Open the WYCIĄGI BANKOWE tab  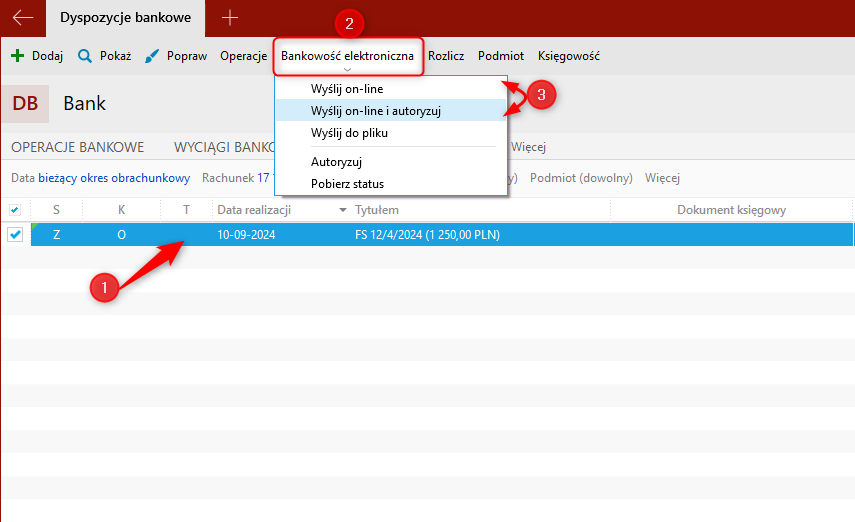224,147
